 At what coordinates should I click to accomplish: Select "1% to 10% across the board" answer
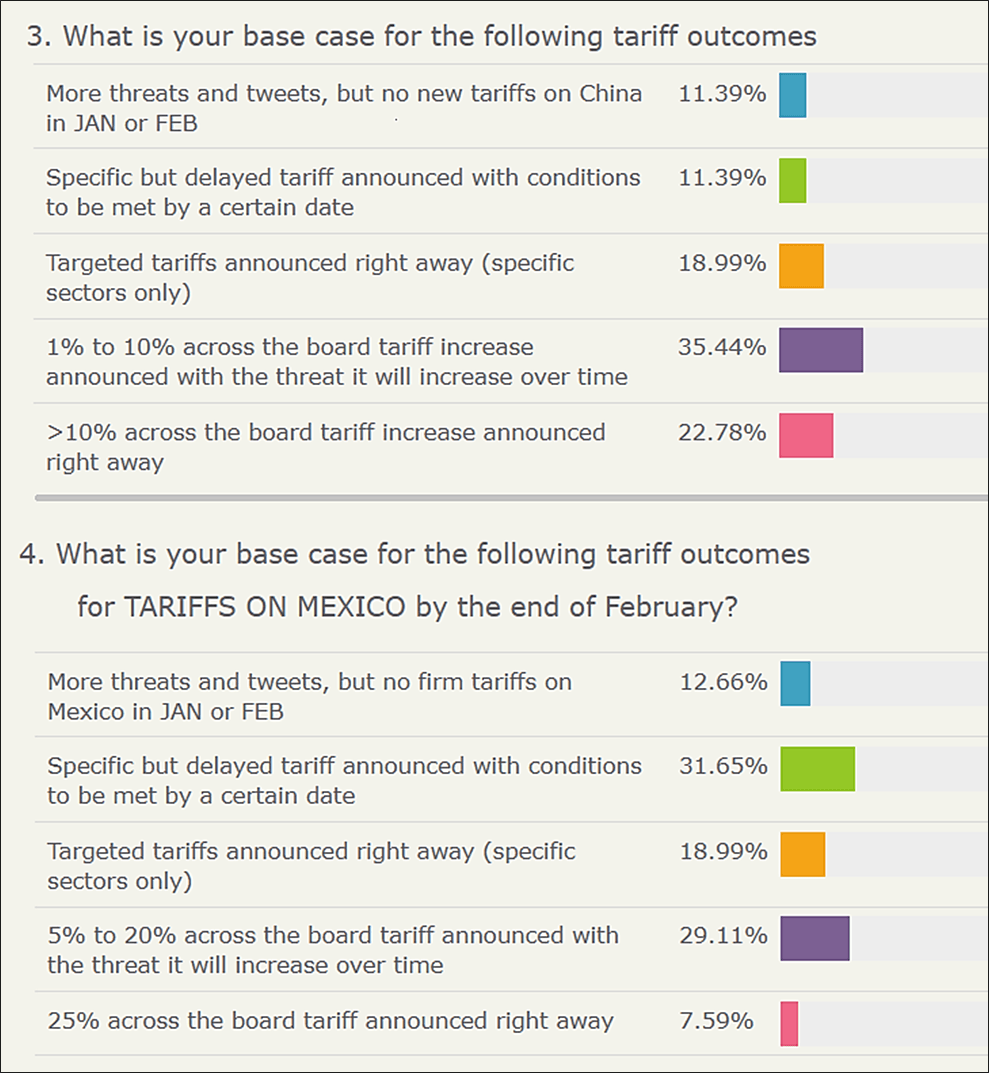[336, 362]
